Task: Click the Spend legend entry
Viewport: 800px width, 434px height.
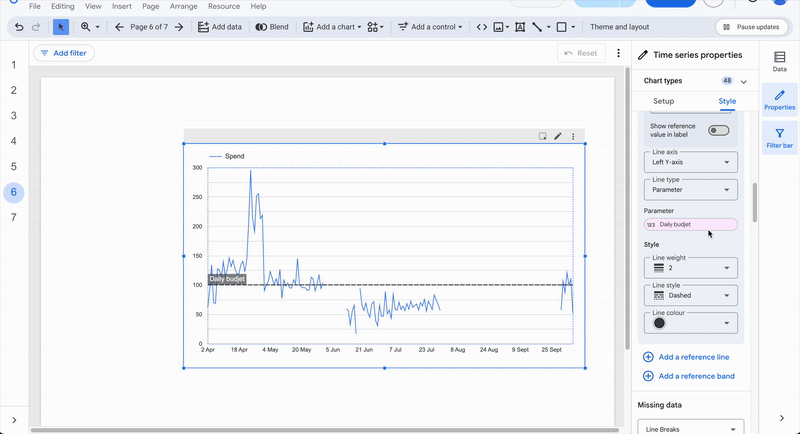Action: pos(228,156)
